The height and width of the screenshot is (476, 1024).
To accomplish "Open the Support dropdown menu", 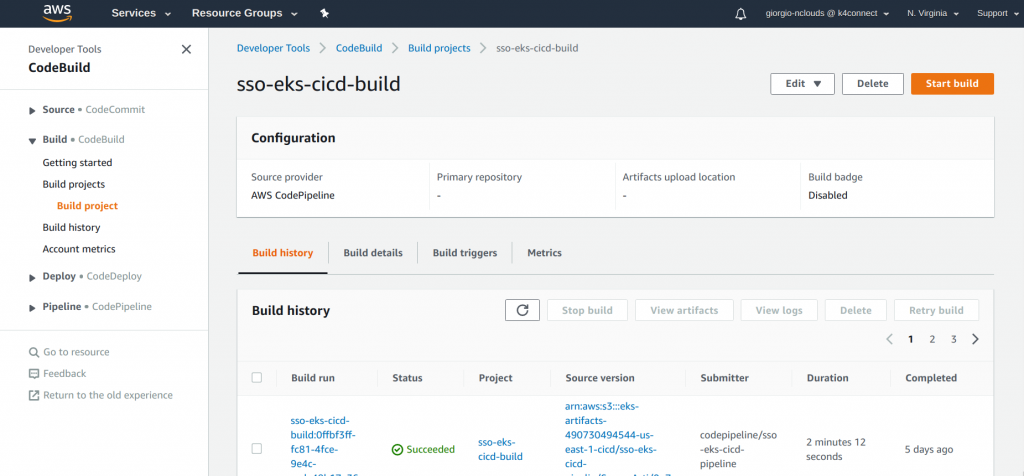I will pyautogui.click(x=1000, y=13).
